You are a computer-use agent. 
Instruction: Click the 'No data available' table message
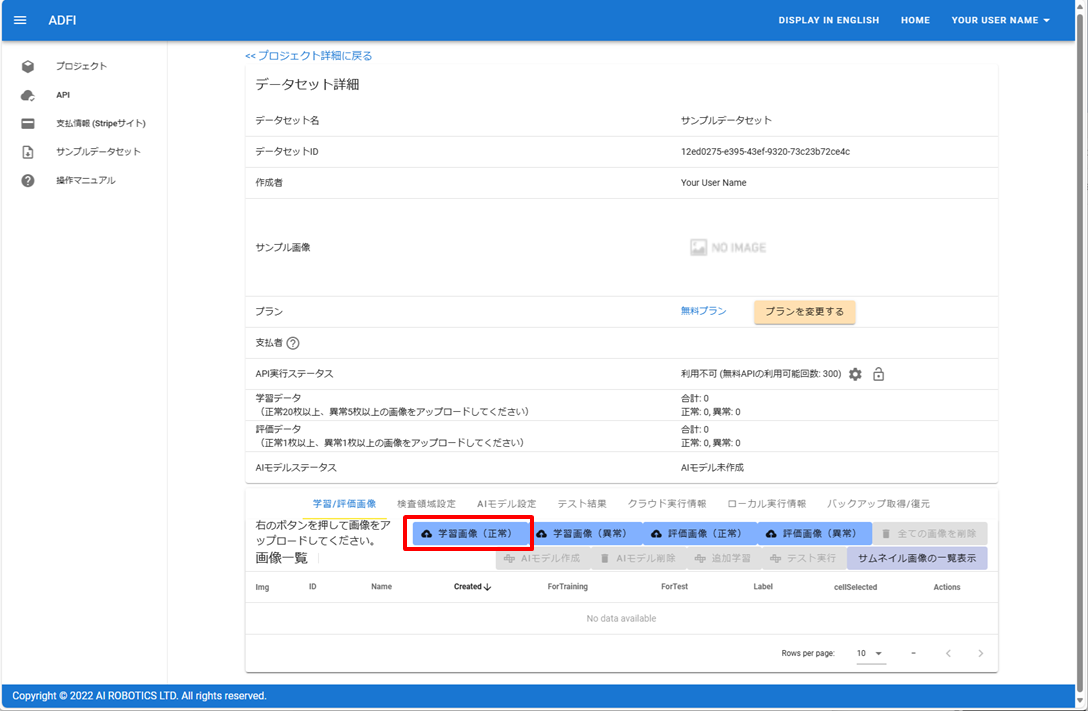pyautogui.click(x=621, y=619)
